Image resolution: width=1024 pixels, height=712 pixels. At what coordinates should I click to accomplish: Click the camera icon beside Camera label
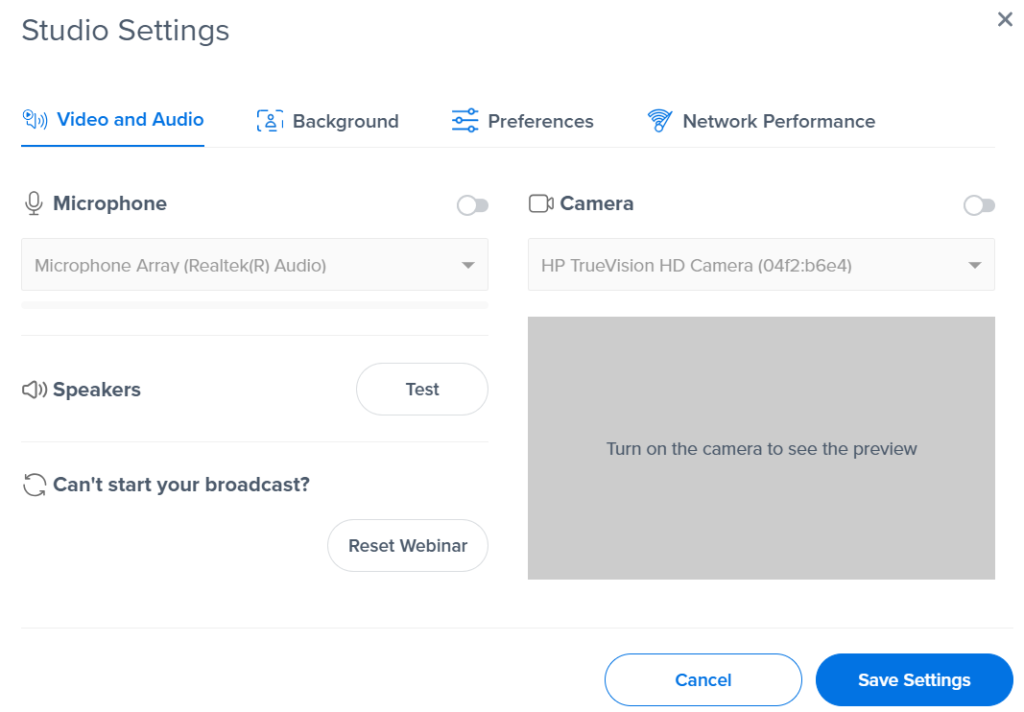coord(541,204)
